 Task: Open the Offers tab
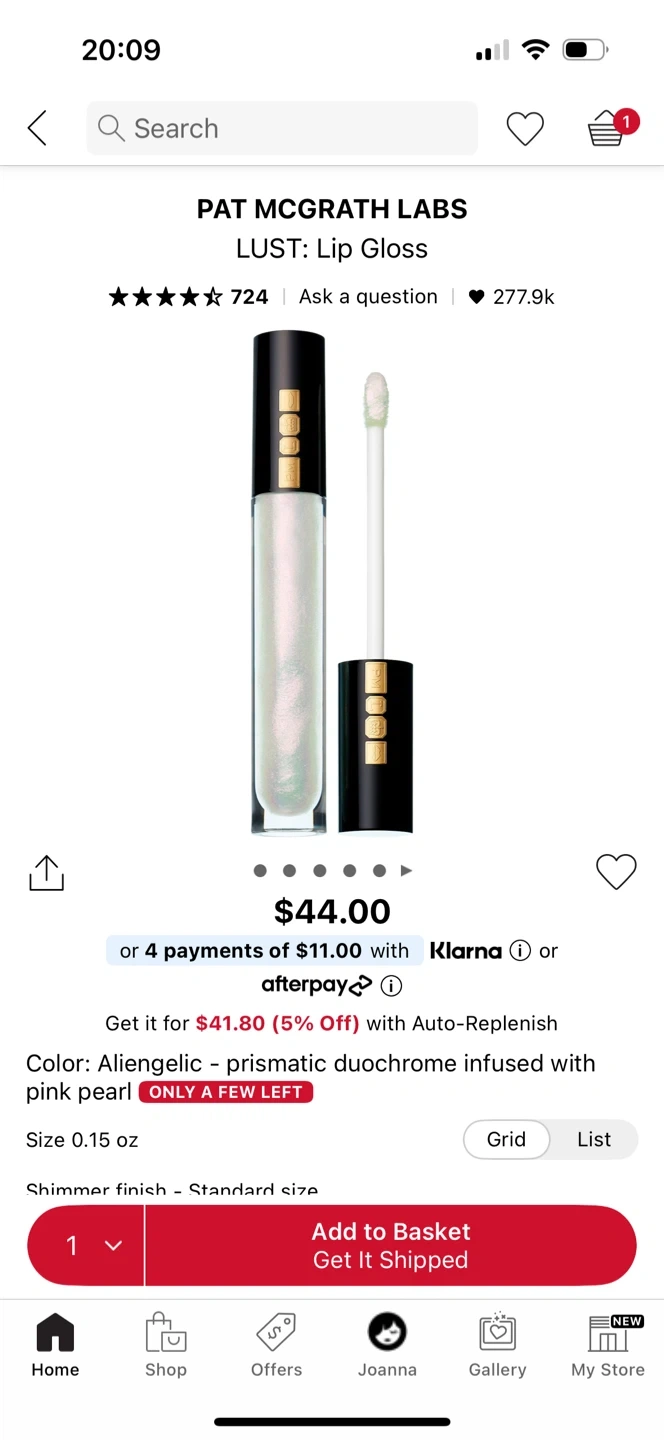[x=276, y=1346]
